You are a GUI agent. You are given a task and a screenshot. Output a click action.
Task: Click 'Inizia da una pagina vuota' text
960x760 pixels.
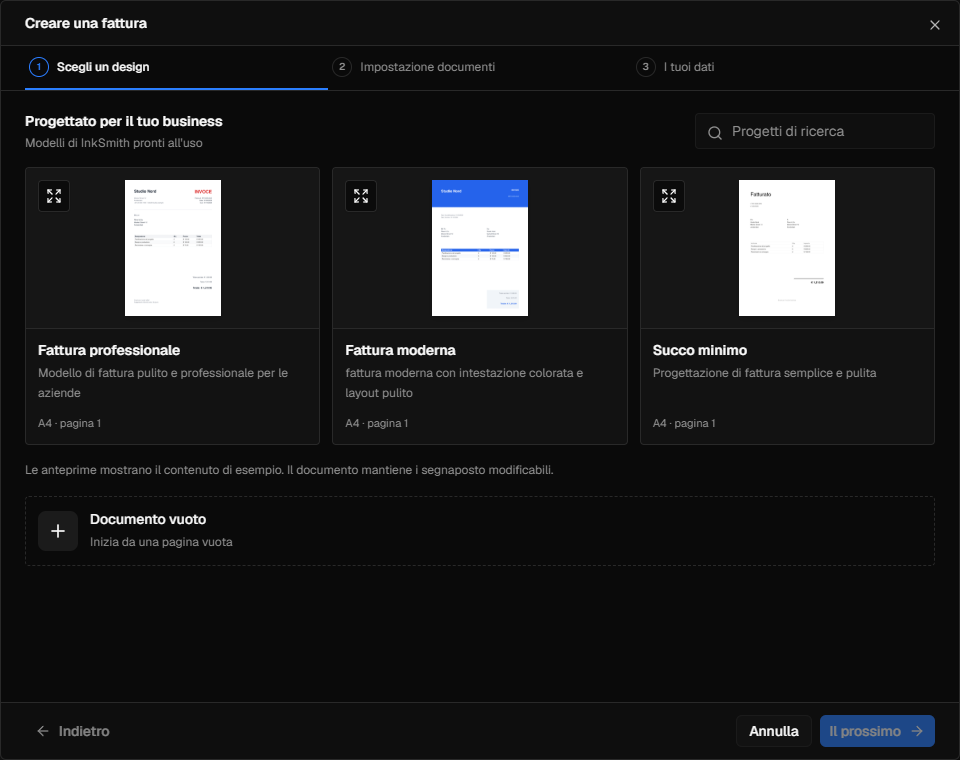(161, 542)
